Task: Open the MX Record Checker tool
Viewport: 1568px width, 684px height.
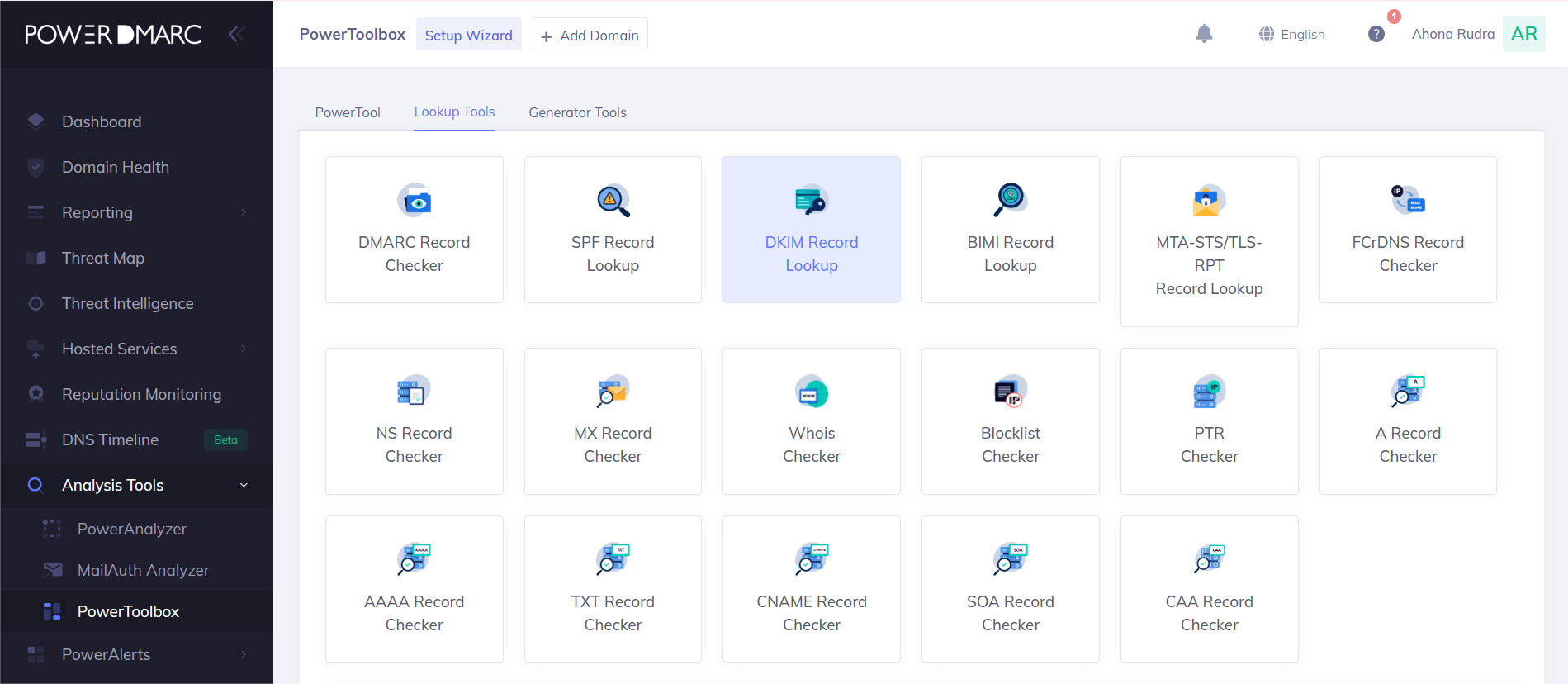Action: 613,421
